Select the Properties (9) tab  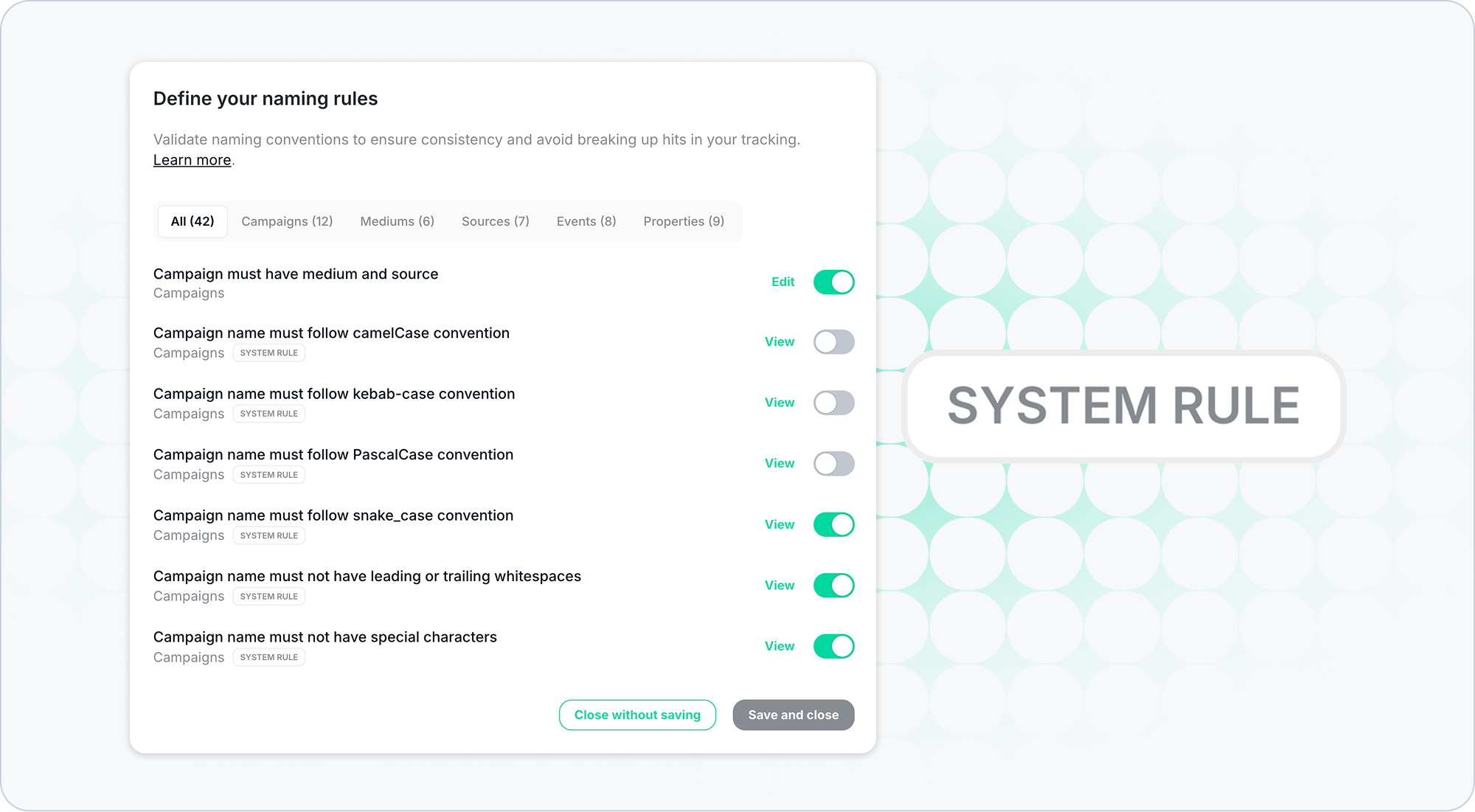pyautogui.click(x=683, y=221)
